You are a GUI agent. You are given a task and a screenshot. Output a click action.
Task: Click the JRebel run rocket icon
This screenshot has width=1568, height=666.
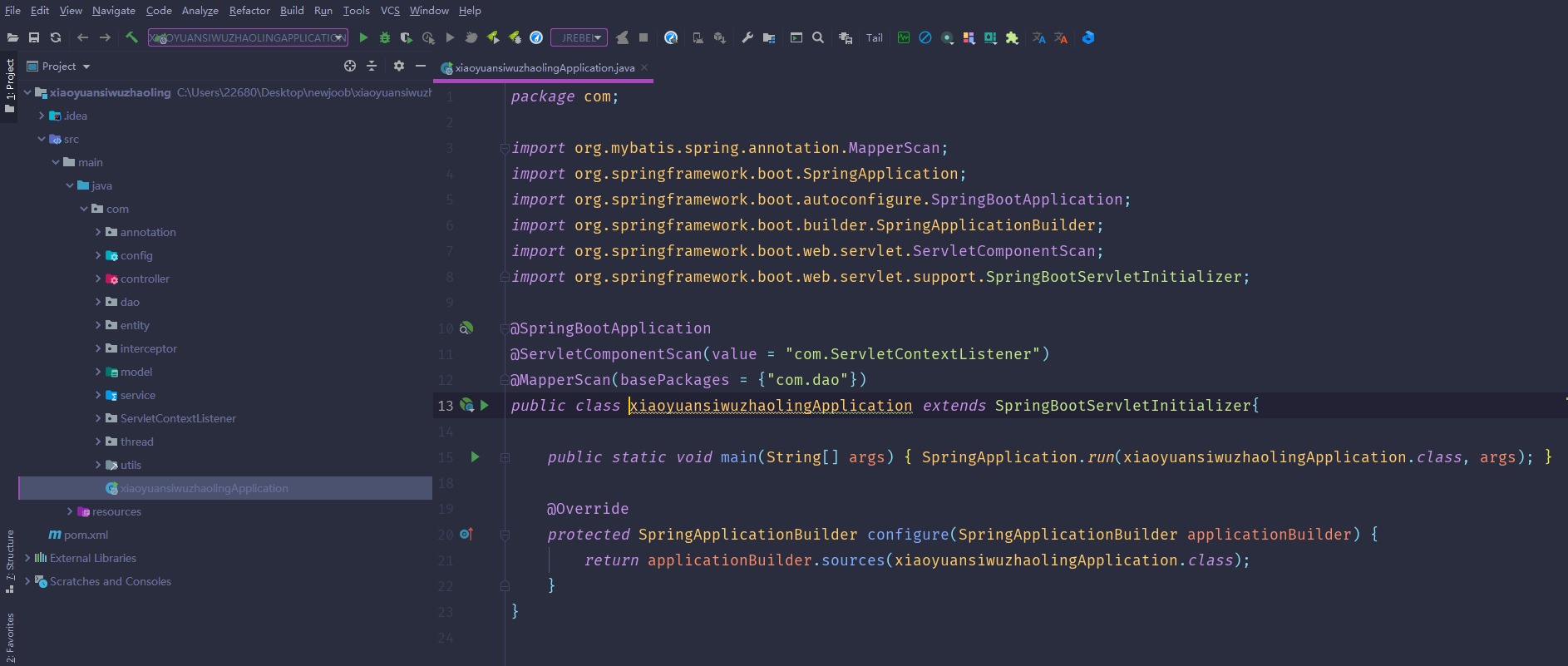[493, 37]
